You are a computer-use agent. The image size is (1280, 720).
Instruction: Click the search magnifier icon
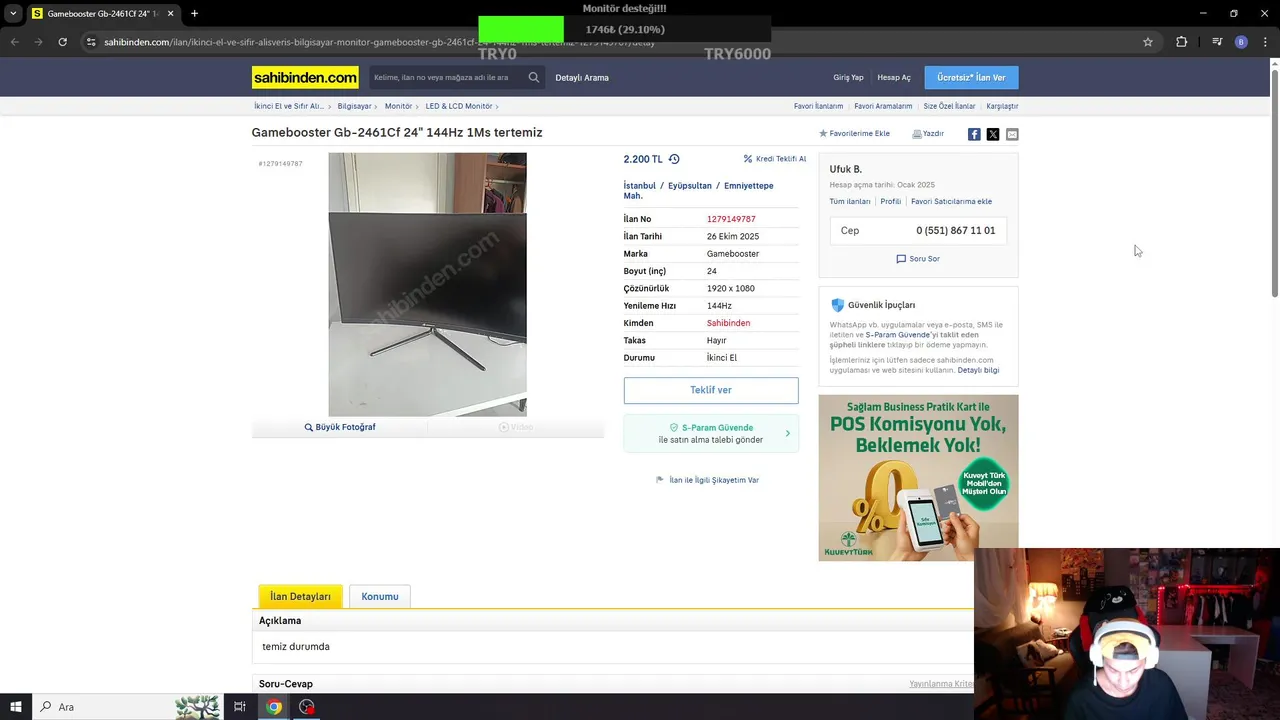(x=534, y=77)
